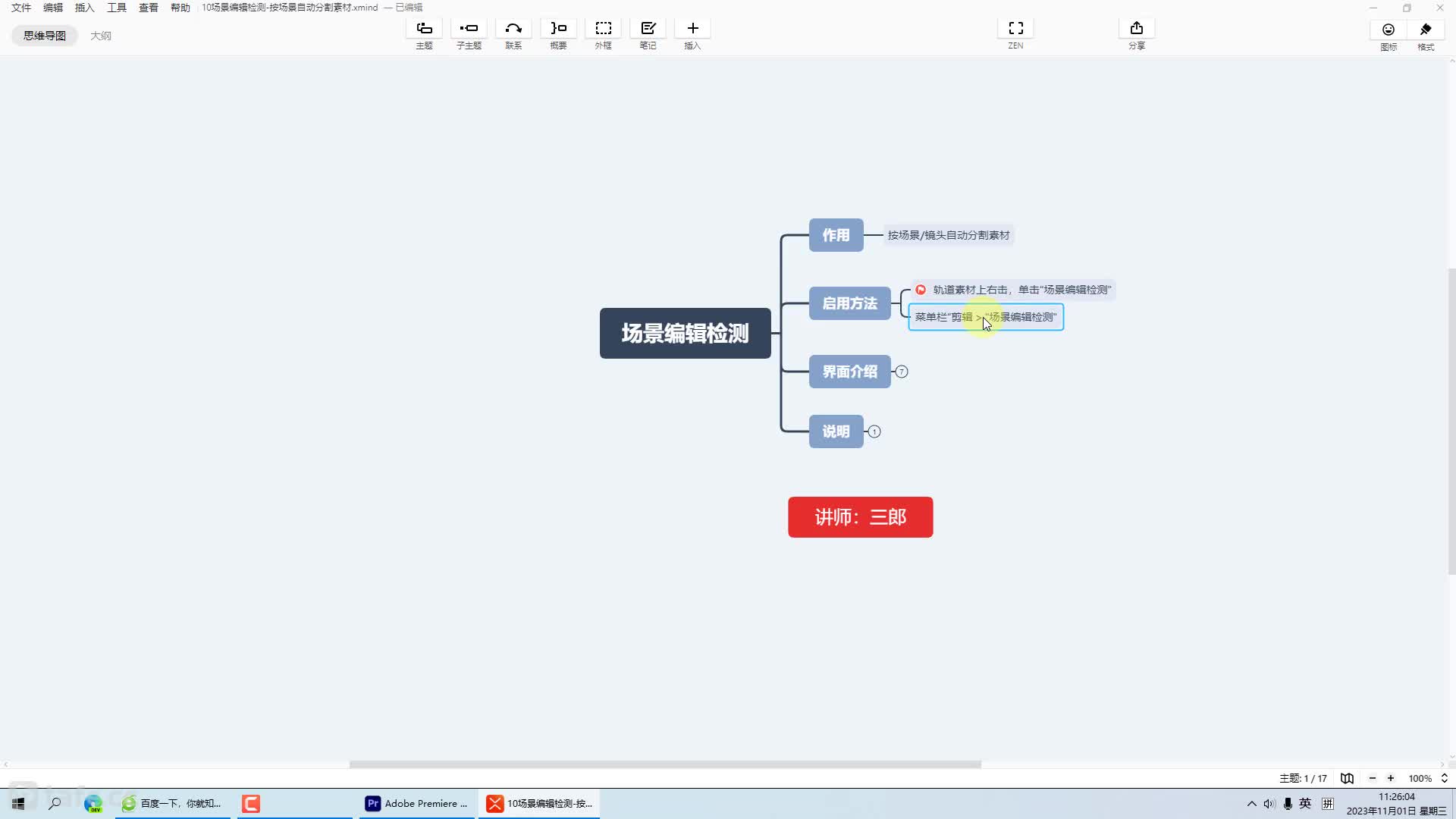
Task: Select the 说明 topic node
Action: point(836,431)
